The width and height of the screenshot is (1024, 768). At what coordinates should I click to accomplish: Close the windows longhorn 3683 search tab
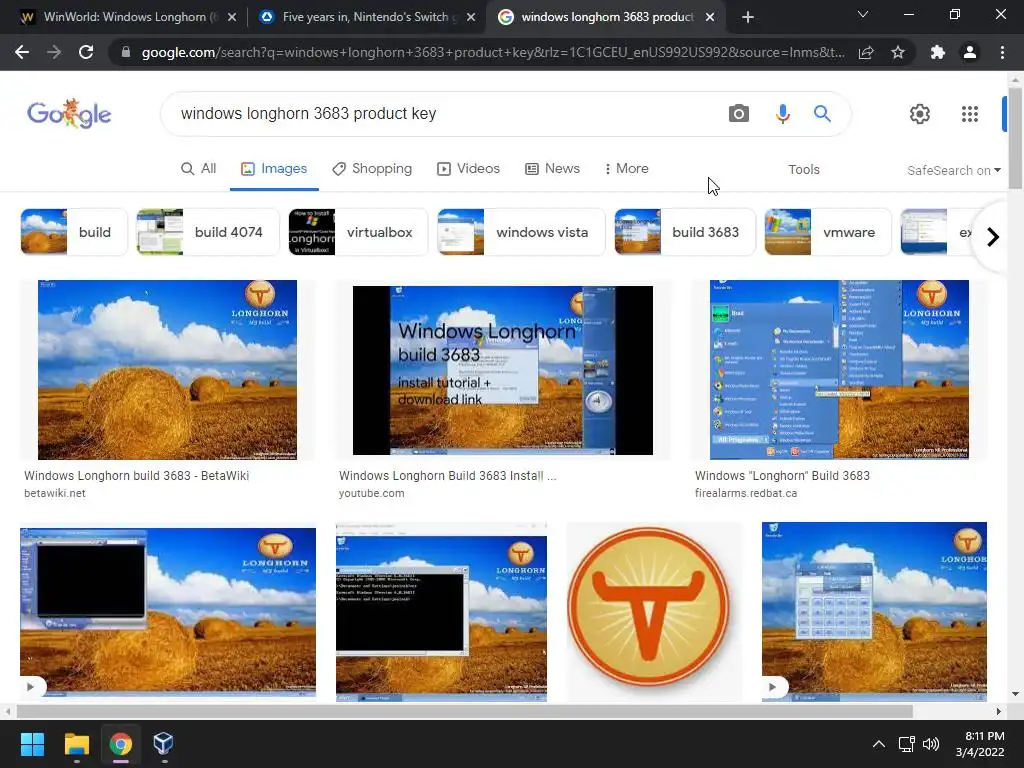pos(710,18)
